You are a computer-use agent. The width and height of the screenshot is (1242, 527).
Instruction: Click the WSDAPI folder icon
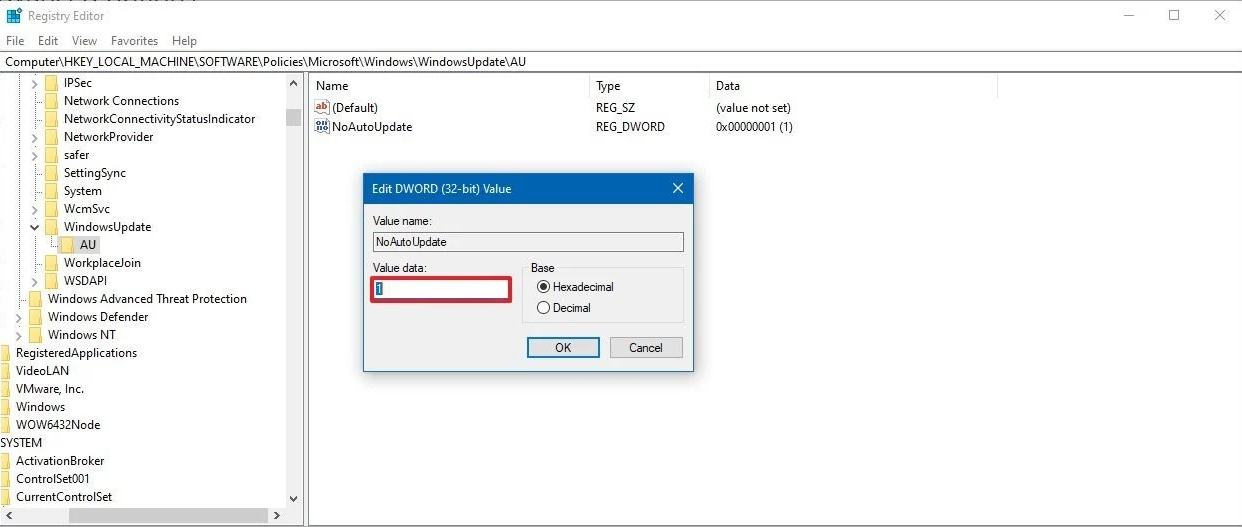point(52,281)
